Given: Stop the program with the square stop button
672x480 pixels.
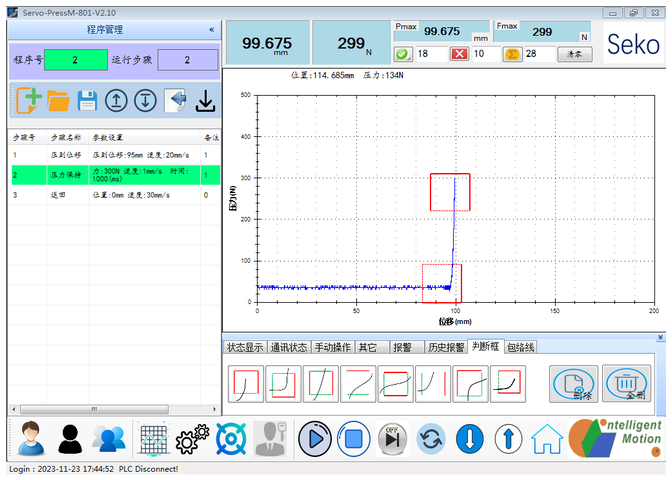Looking at the screenshot, I should tap(354, 439).
